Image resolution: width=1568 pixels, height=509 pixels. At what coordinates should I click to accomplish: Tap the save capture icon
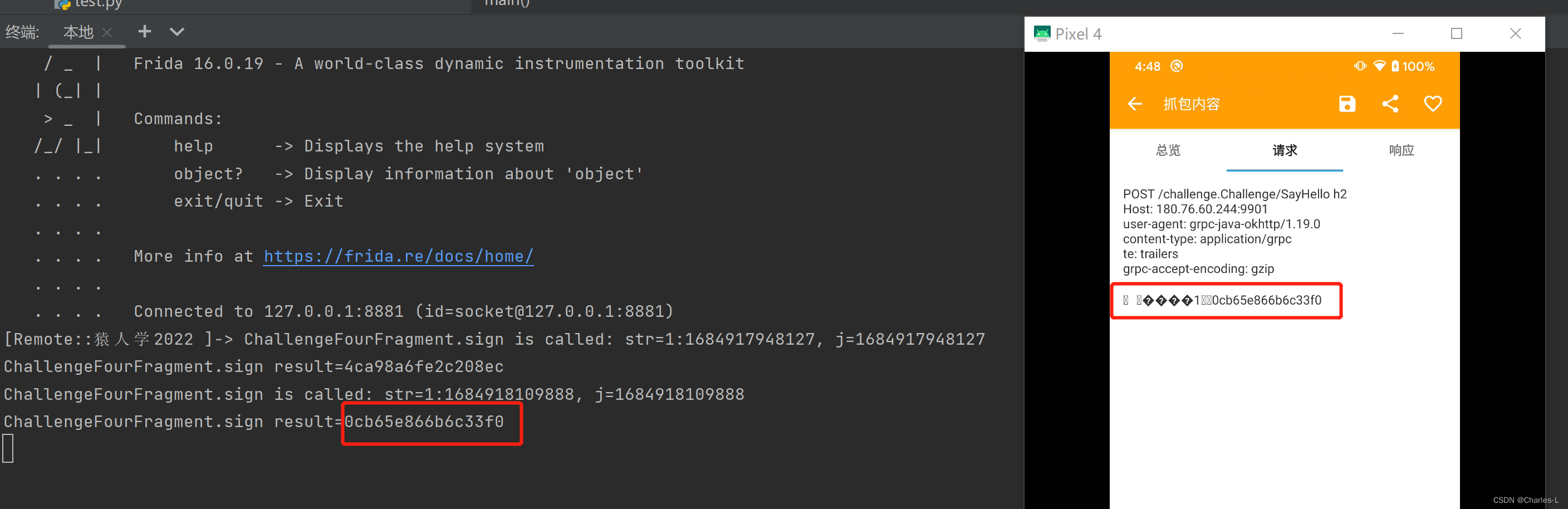pyautogui.click(x=1346, y=104)
